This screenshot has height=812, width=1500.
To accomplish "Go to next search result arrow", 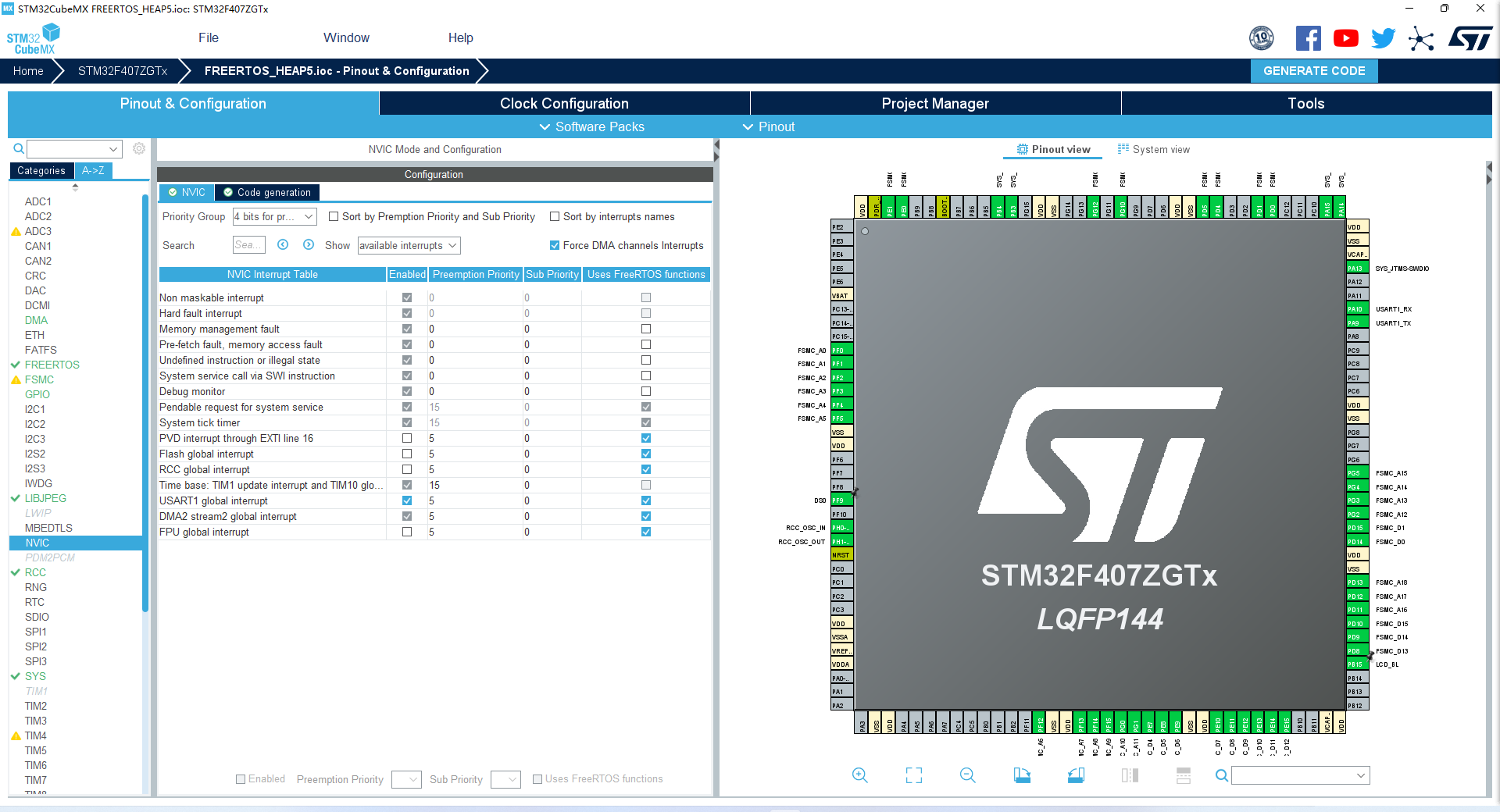I will pyautogui.click(x=309, y=244).
